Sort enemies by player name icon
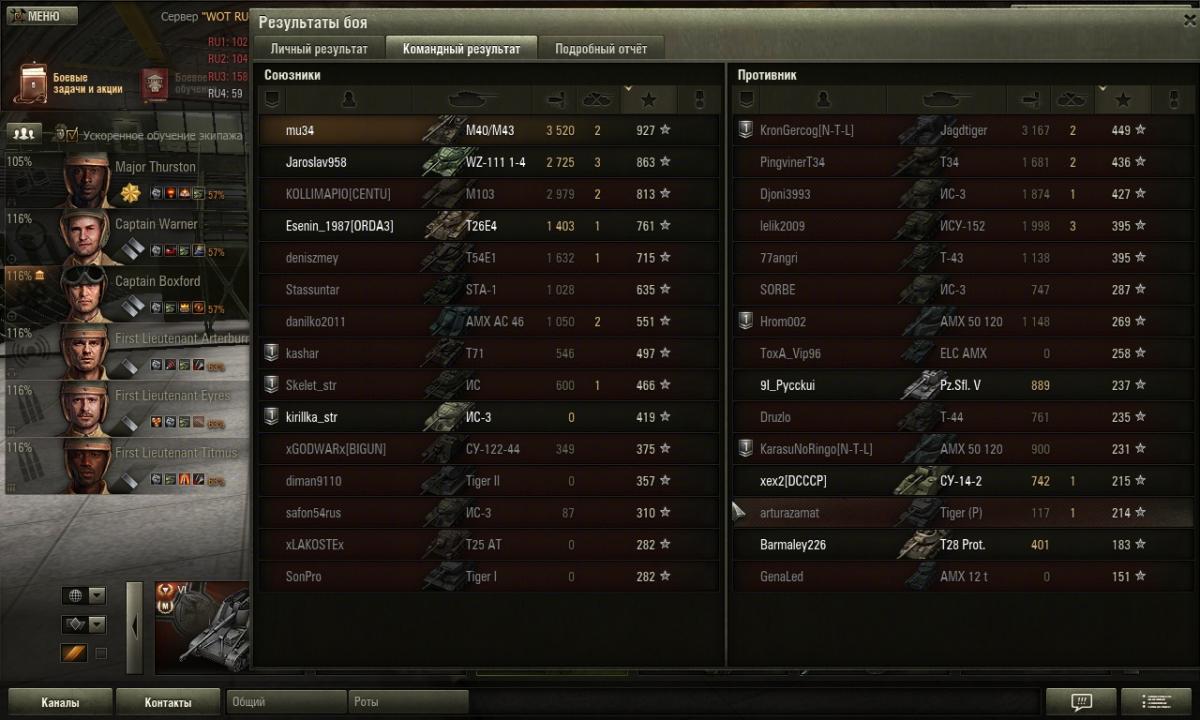This screenshot has width=1200, height=720. (x=822, y=99)
